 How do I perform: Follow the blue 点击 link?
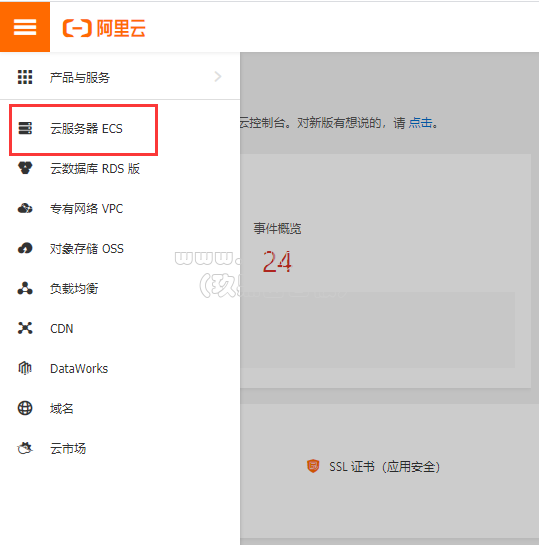[420, 123]
